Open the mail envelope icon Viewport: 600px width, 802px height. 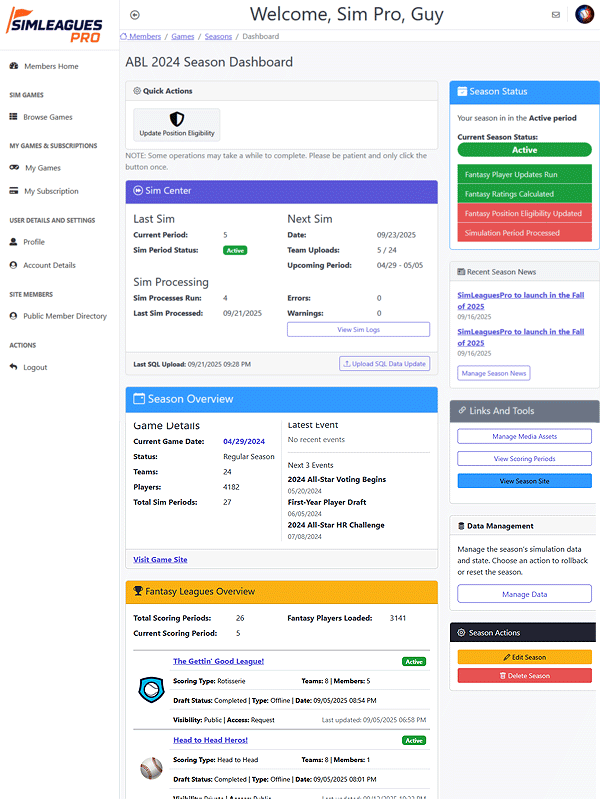(x=556, y=15)
